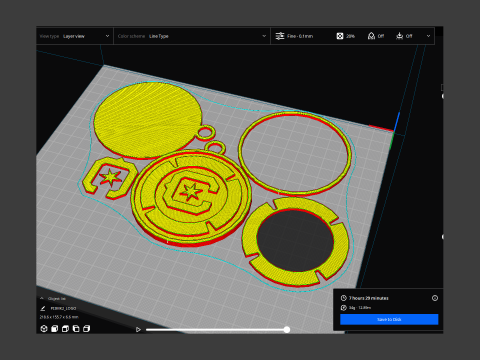Click the build plate adhesion icon
The image size is (480, 360).
pyautogui.click(x=399, y=36)
